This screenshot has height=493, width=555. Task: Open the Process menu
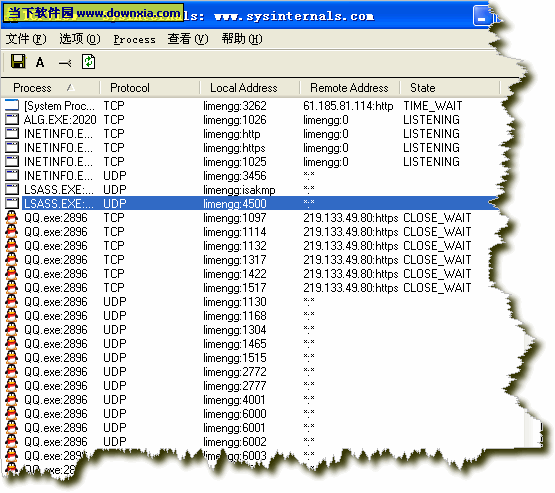(134, 40)
